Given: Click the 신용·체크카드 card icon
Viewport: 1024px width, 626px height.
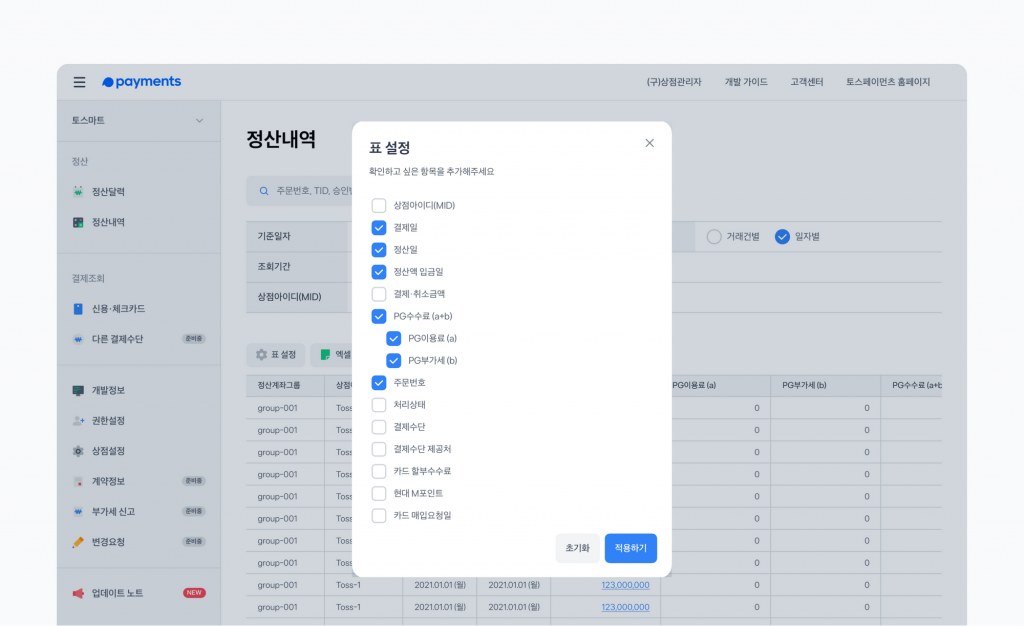Looking at the screenshot, I should 78,309.
